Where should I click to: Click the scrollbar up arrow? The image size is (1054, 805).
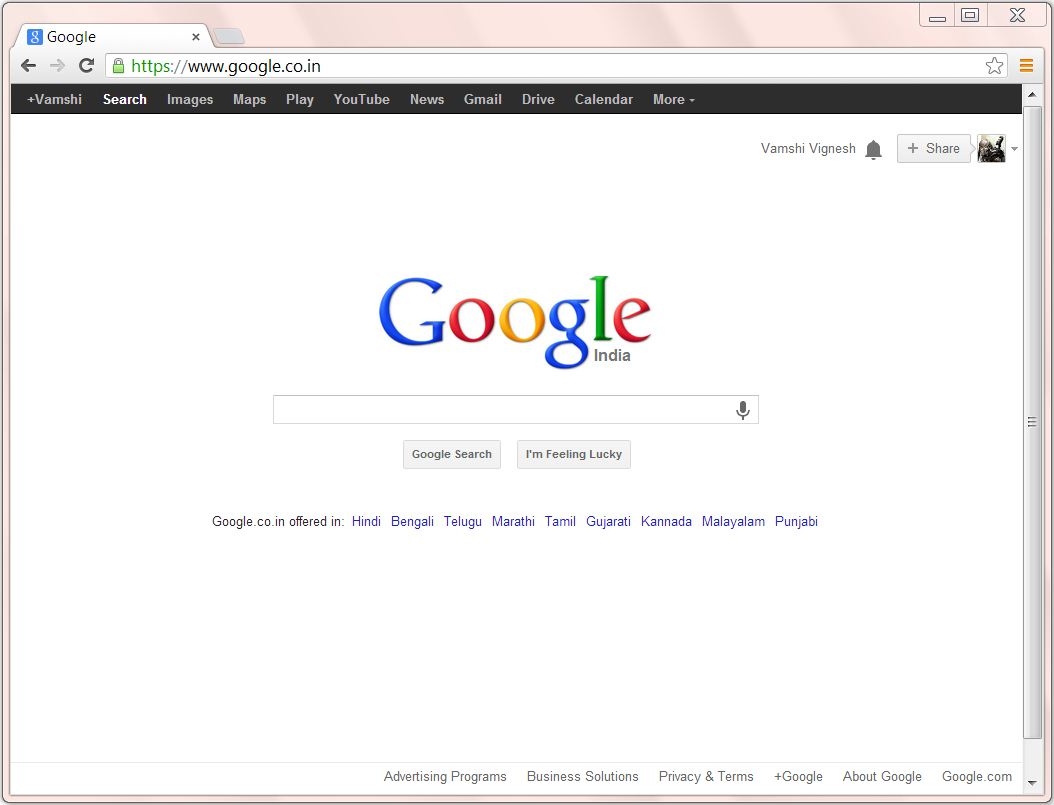tap(1032, 95)
